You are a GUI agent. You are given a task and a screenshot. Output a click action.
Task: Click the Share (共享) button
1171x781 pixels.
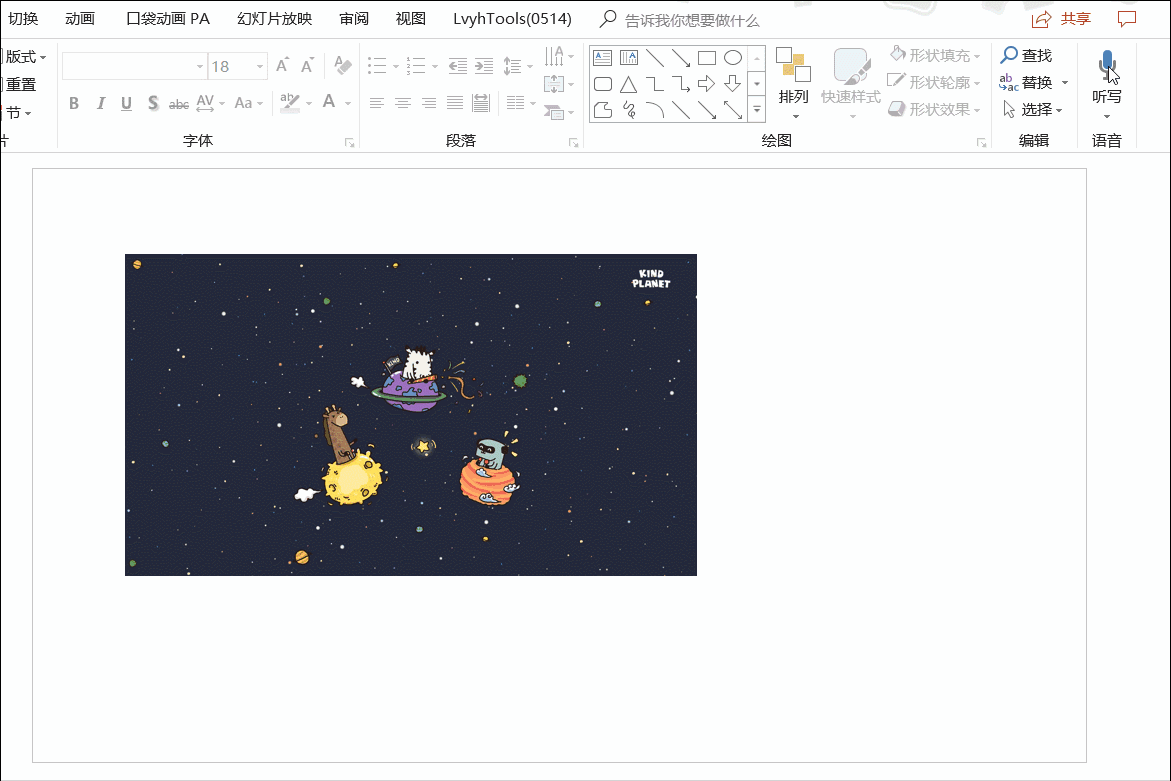click(1062, 19)
